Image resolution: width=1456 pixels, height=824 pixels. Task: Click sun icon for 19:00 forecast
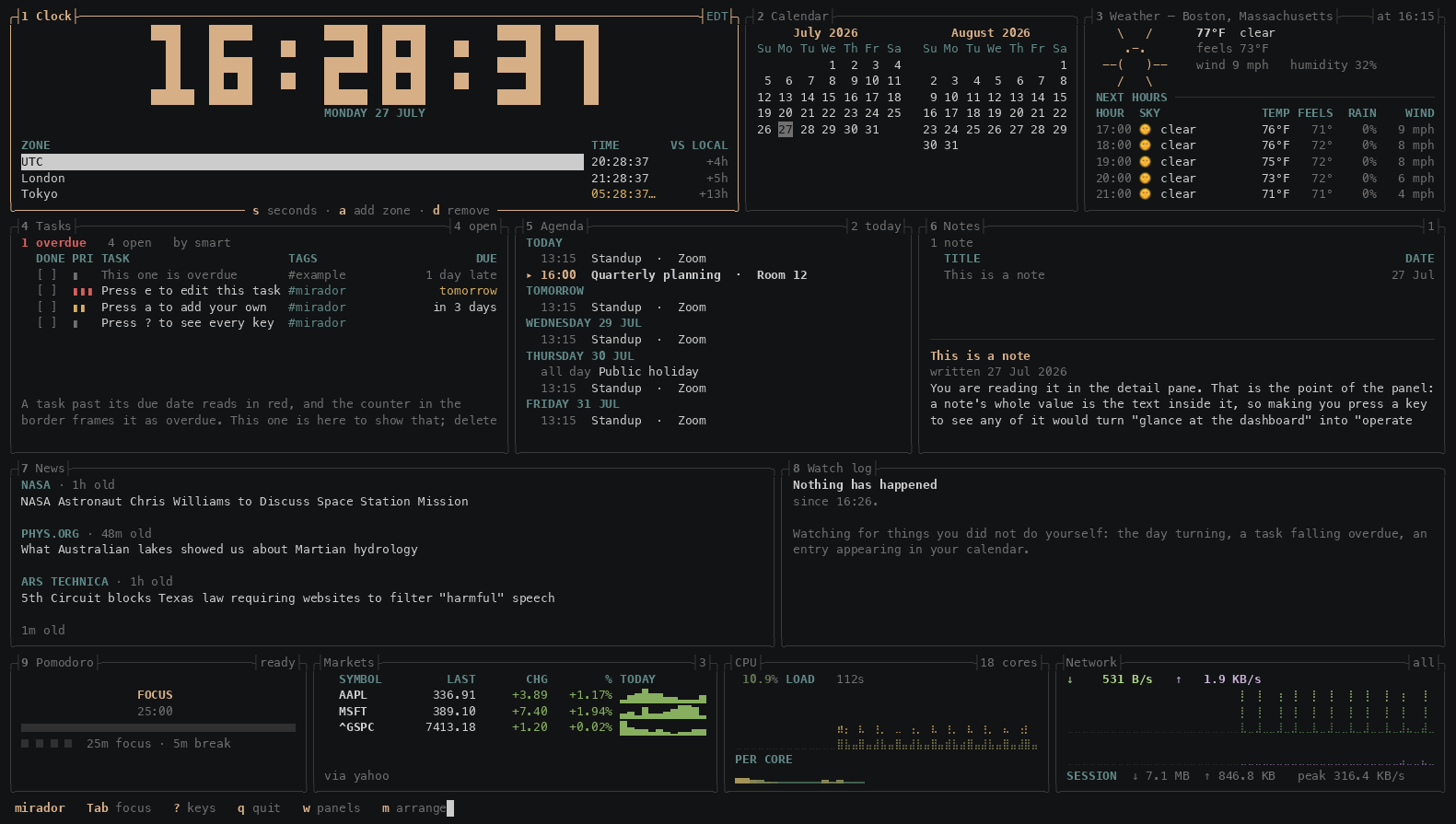point(1145,162)
